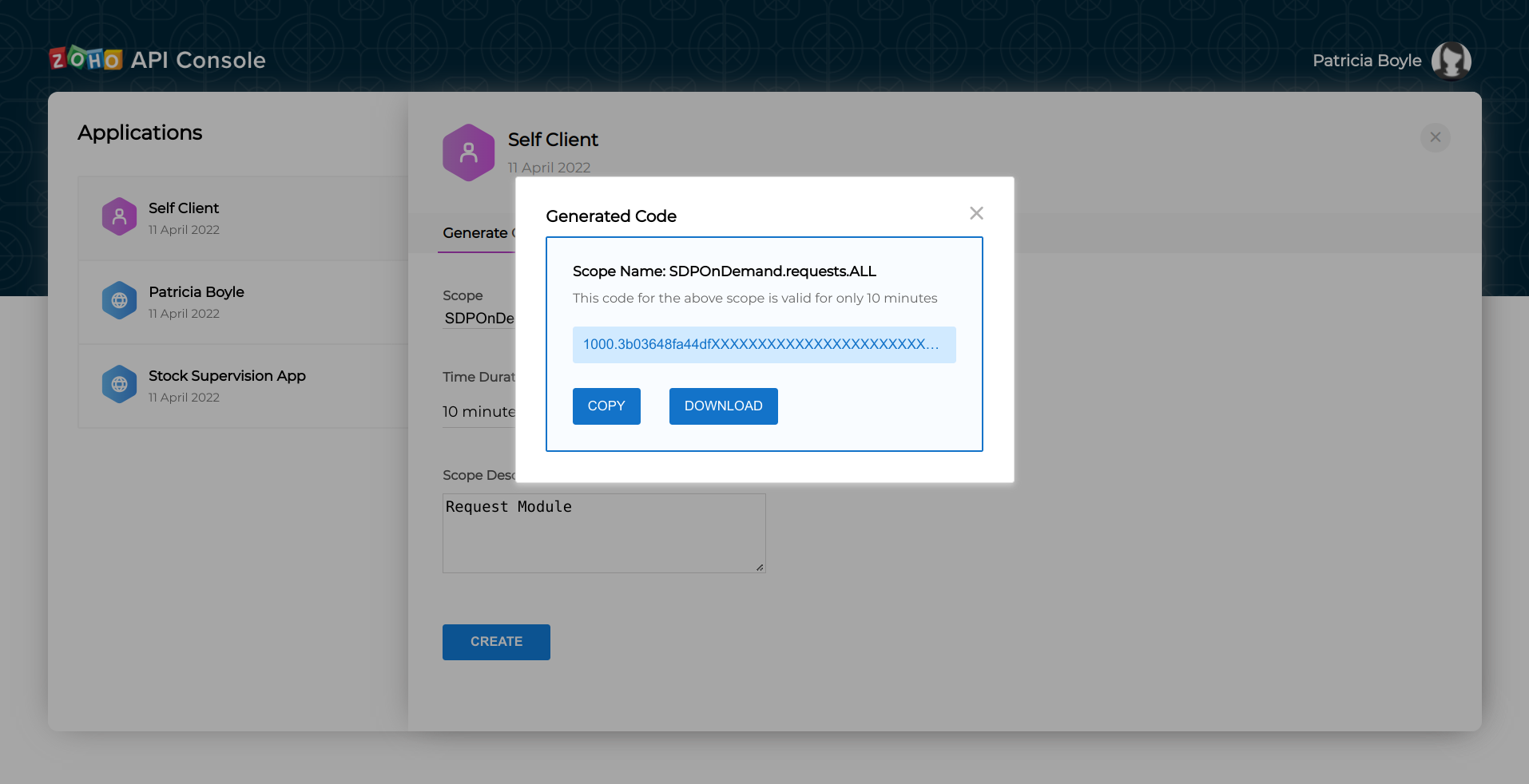Click the Stock Supervision App globe icon
This screenshot has width=1529, height=784.
[x=119, y=384]
